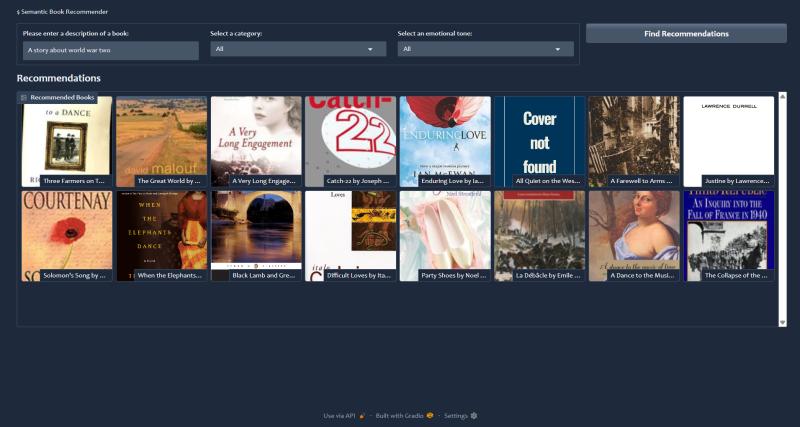Select La Débâcle by Emile Zola cover
800x427 pixels.
coord(540,236)
